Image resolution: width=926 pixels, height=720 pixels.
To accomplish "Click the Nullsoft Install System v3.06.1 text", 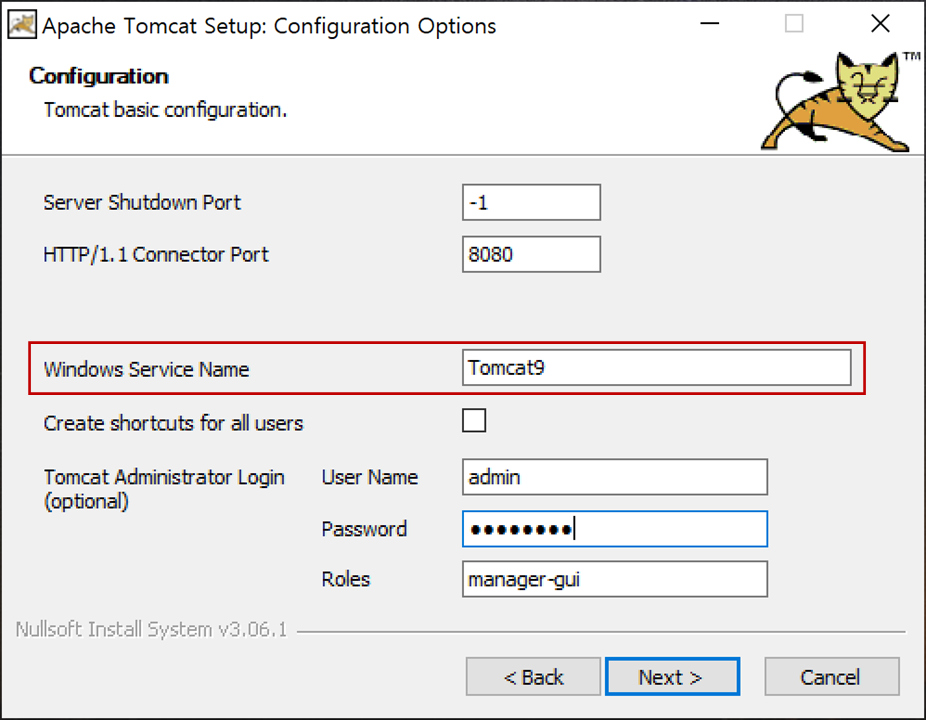I will tap(151, 630).
